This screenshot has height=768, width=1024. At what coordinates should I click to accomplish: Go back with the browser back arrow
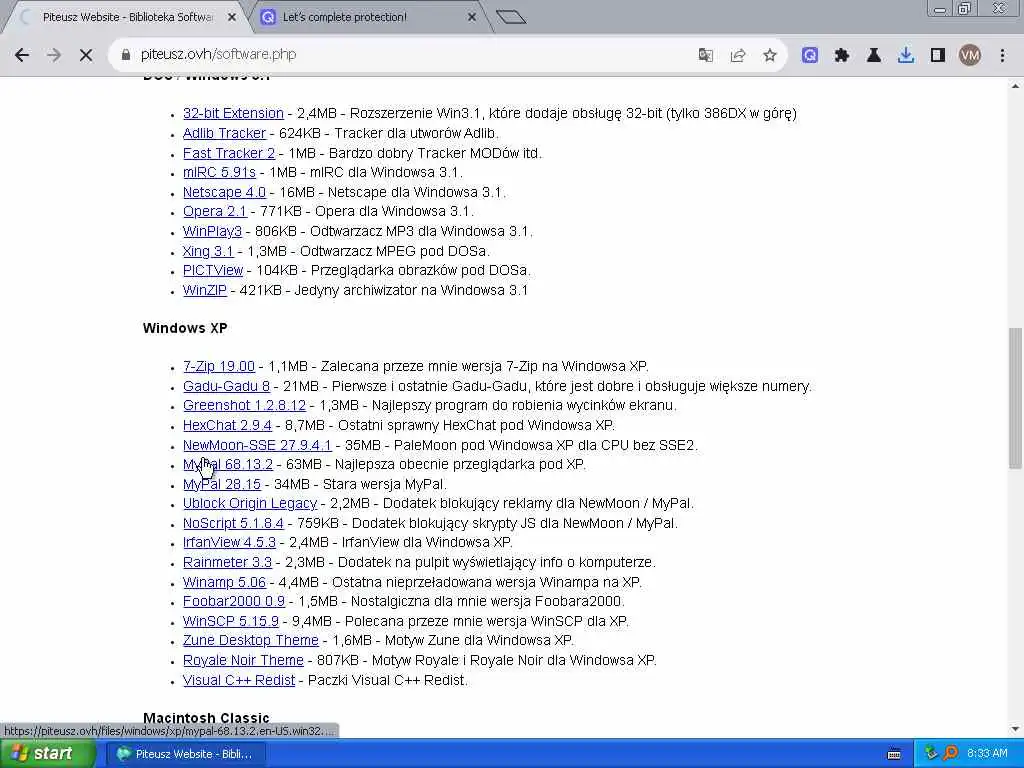[x=22, y=55]
